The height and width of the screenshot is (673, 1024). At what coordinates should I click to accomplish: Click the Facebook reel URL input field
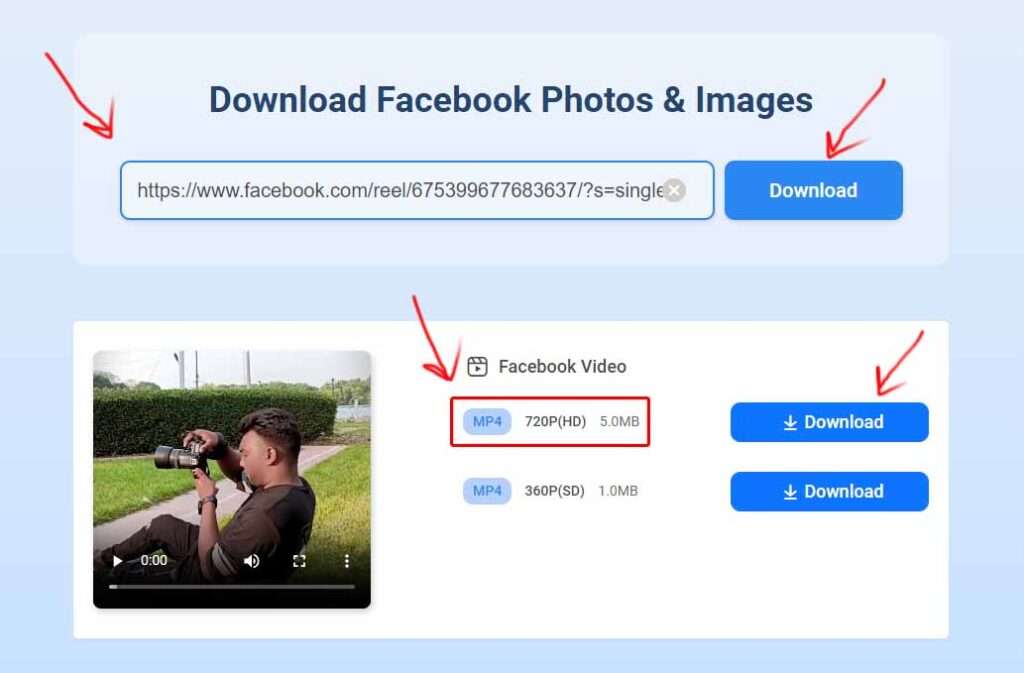pyautogui.click(x=417, y=190)
